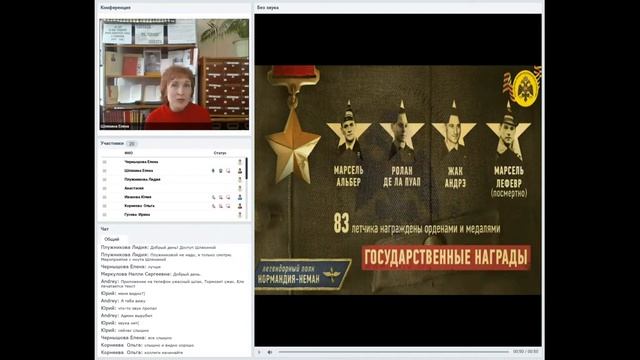Click the microphone status icon for Иванова Юлия
Screen dimensions: 640x360
pyautogui.click(x=213, y=197)
